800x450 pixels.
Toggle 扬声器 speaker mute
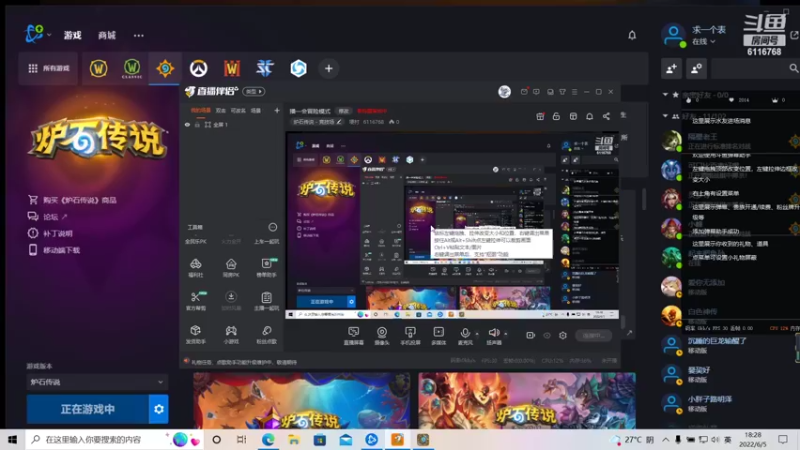(493, 336)
